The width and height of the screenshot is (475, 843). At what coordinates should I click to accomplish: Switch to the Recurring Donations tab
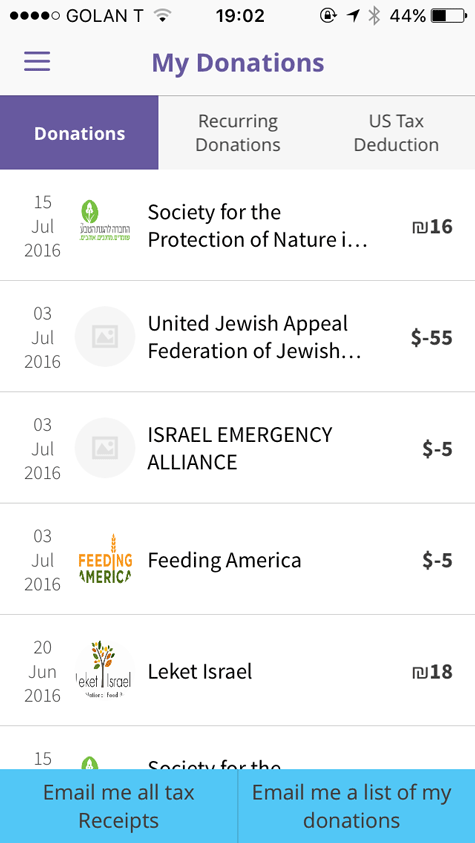[238, 133]
